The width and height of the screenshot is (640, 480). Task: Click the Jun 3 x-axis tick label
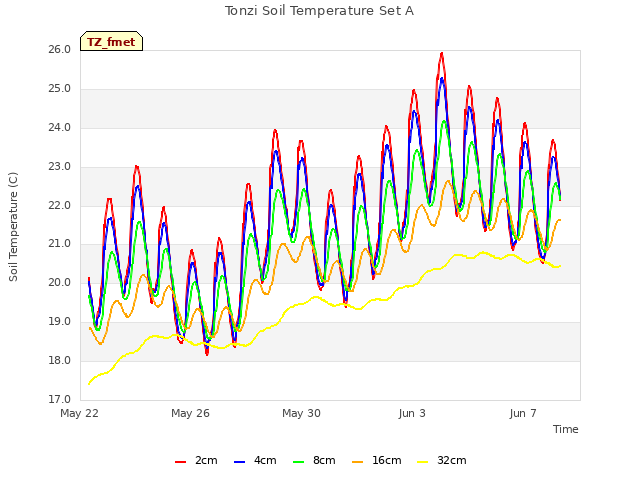click(412, 413)
